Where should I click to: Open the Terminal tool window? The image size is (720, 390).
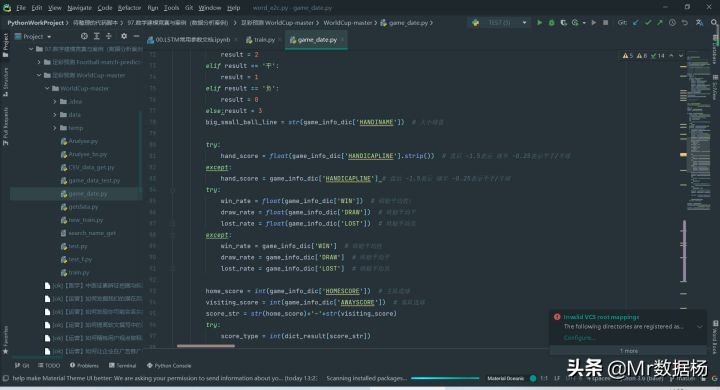[x=123, y=366]
